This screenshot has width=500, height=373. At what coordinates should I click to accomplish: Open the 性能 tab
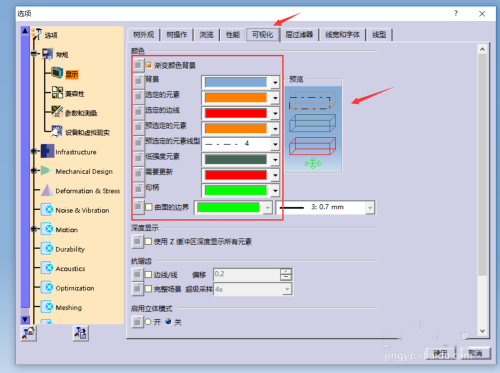(233, 35)
